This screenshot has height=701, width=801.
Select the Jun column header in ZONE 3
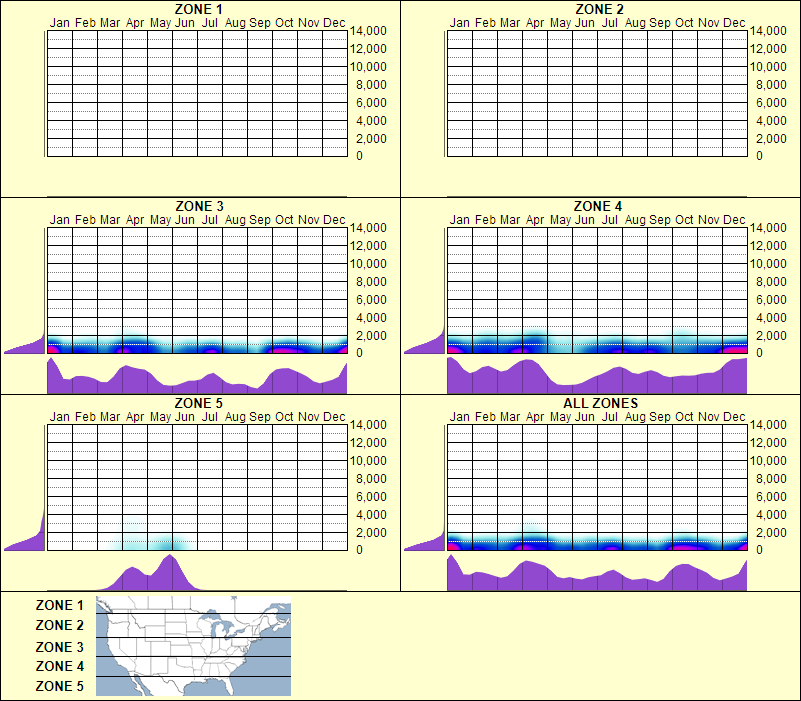(x=185, y=220)
